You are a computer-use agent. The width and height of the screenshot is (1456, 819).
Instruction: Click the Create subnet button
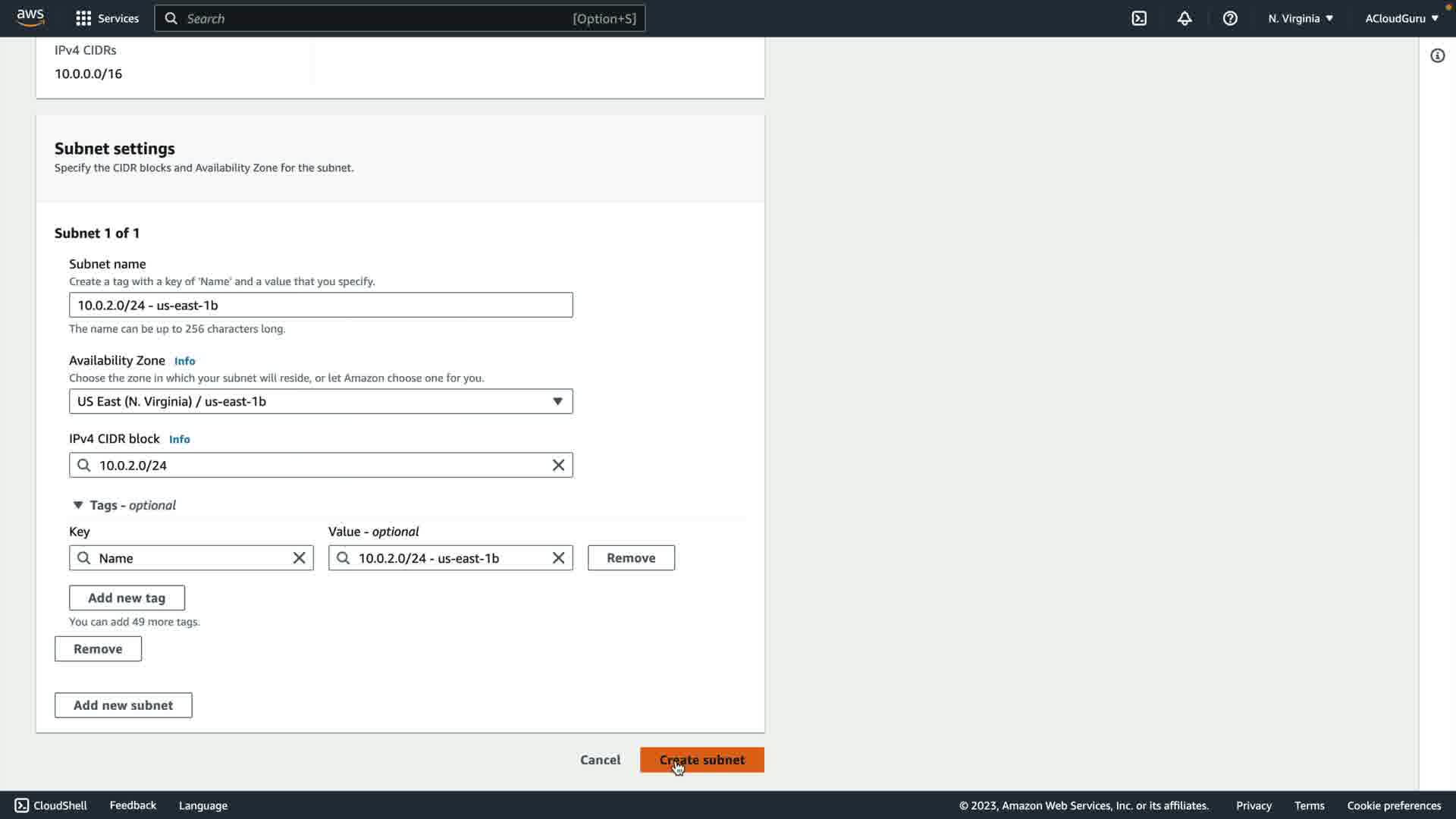tap(701, 760)
